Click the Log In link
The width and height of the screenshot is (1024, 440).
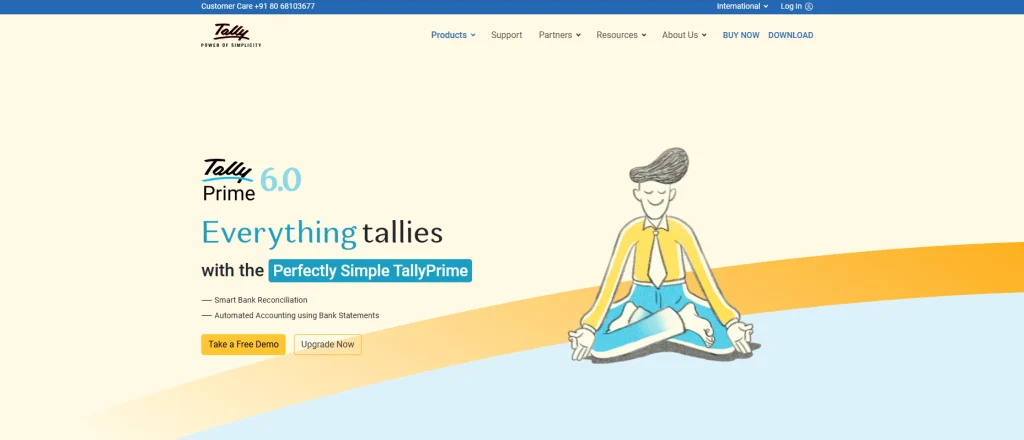click(791, 7)
